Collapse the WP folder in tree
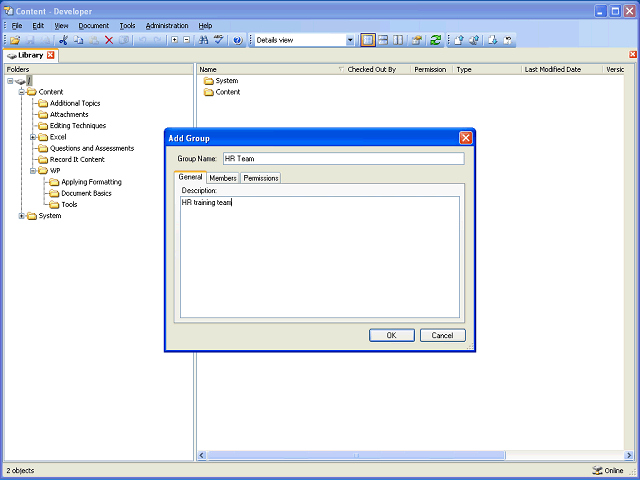 33,171
